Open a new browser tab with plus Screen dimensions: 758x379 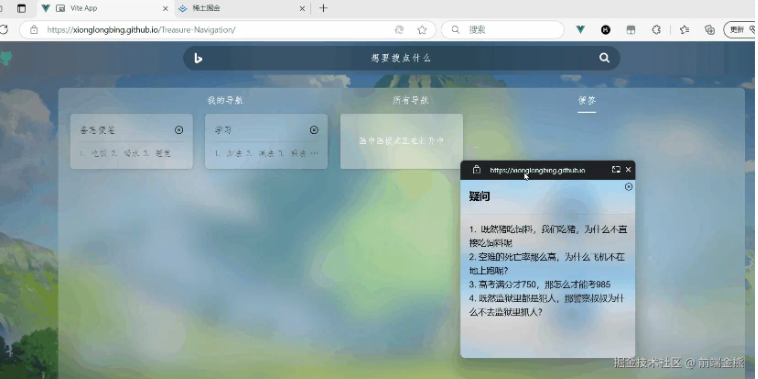(x=323, y=8)
